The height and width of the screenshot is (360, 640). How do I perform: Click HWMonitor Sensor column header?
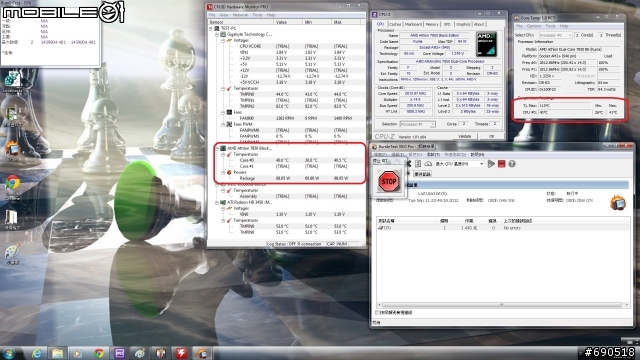coord(240,22)
